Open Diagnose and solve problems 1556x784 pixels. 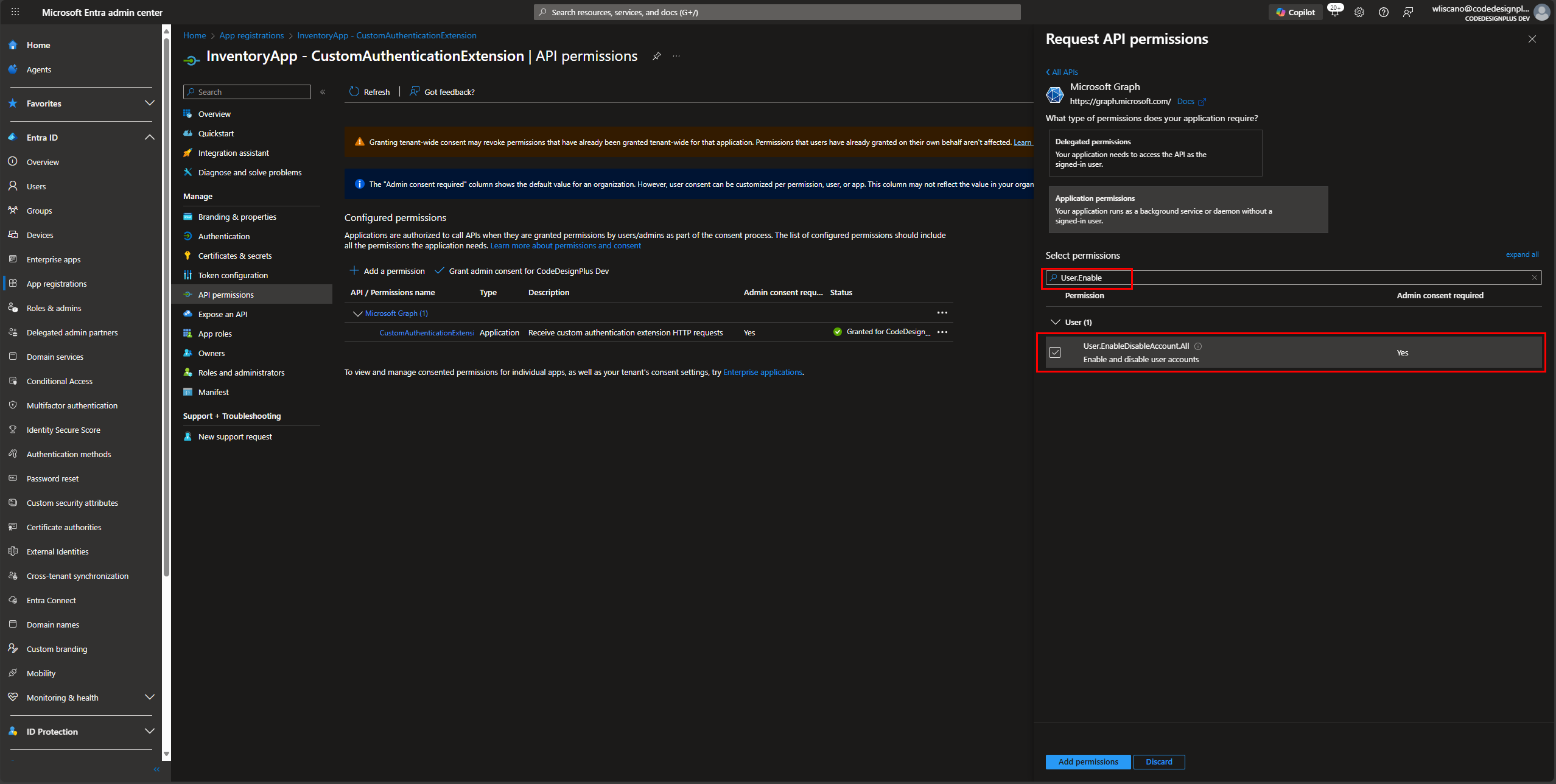click(x=250, y=172)
